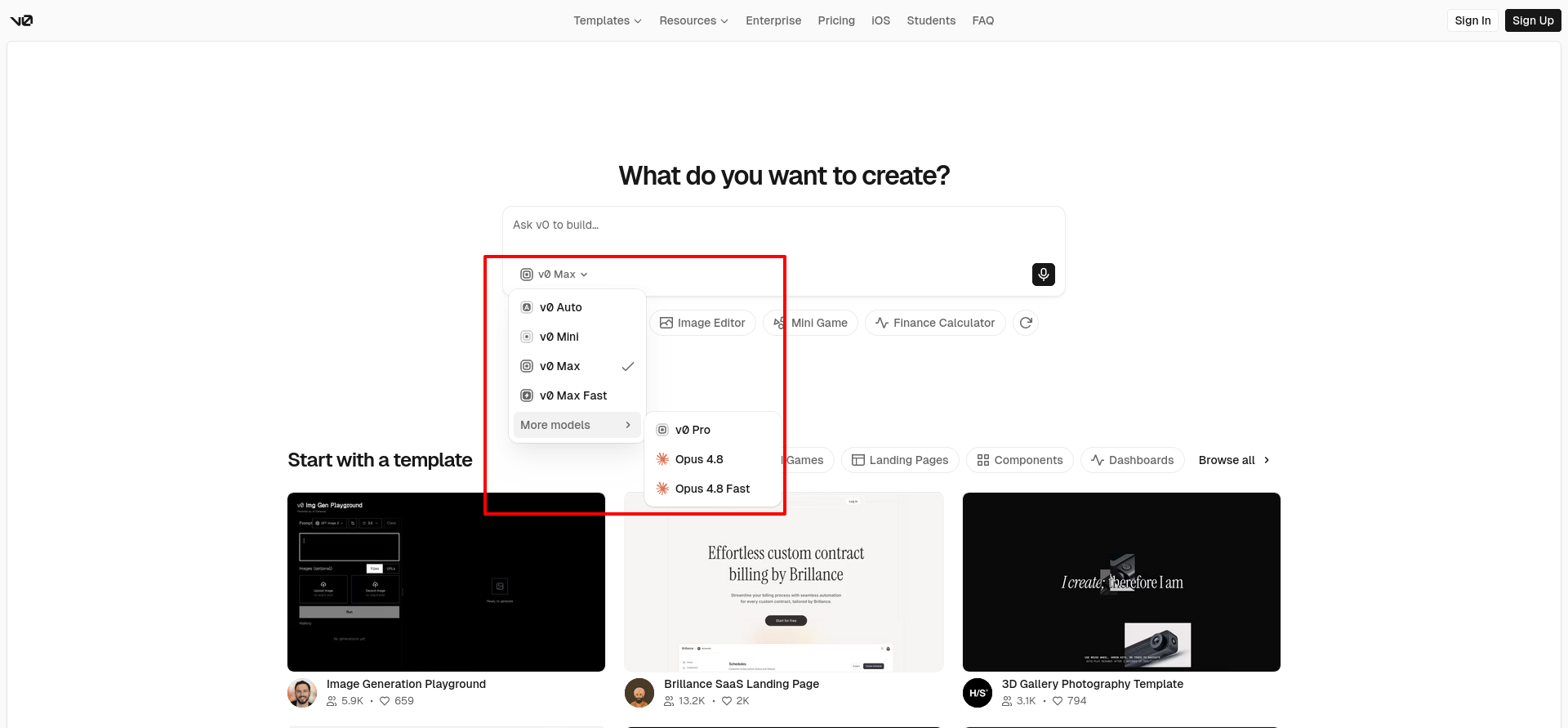Click the Sign In button
This screenshot has width=1568, height=728.
pyautogui.click(x=1472, y=20)
